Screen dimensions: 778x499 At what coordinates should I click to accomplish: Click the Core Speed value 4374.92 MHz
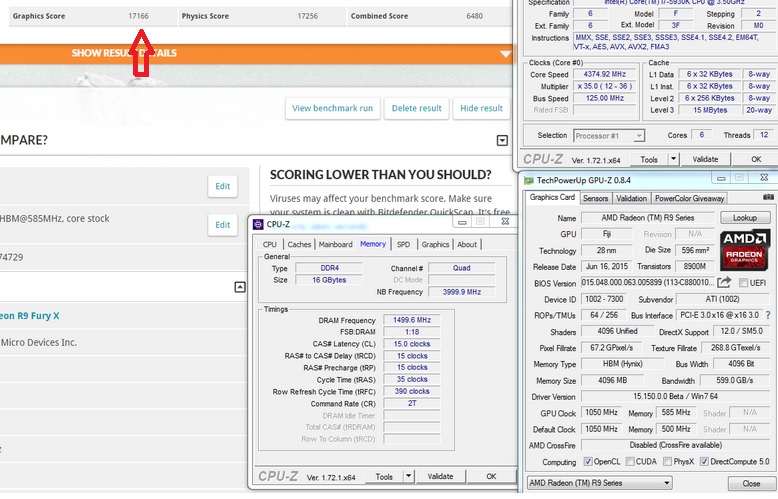[604, 74]
